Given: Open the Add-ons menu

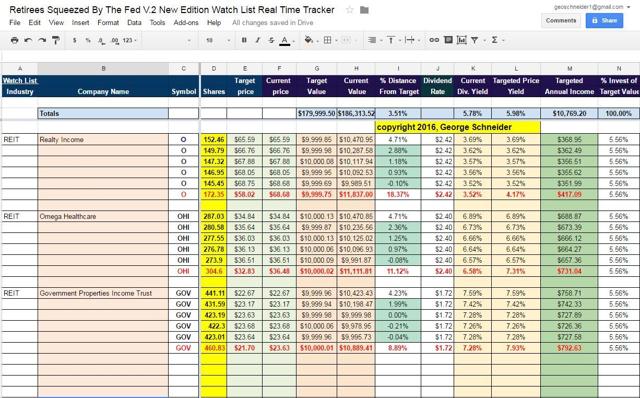Looking at the screenshot, I should coord(186,23).
